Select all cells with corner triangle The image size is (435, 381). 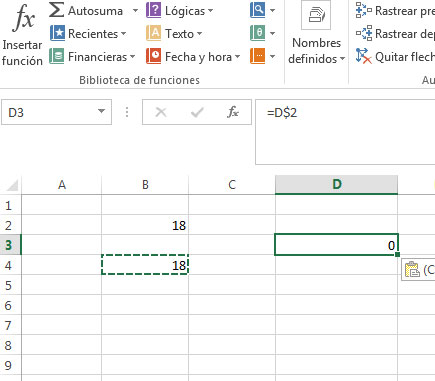12,185
